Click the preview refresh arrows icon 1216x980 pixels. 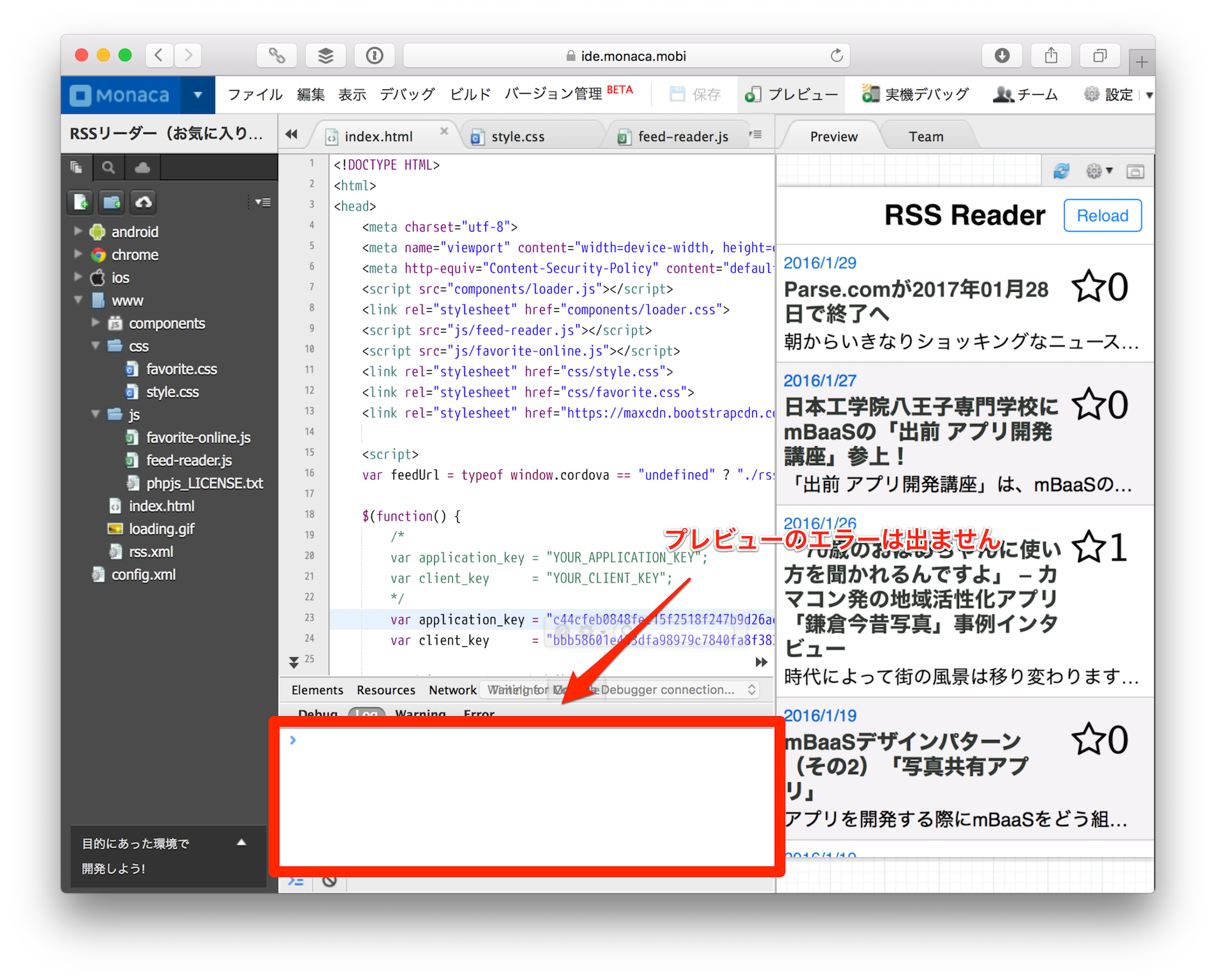[x=1061, y=171]
